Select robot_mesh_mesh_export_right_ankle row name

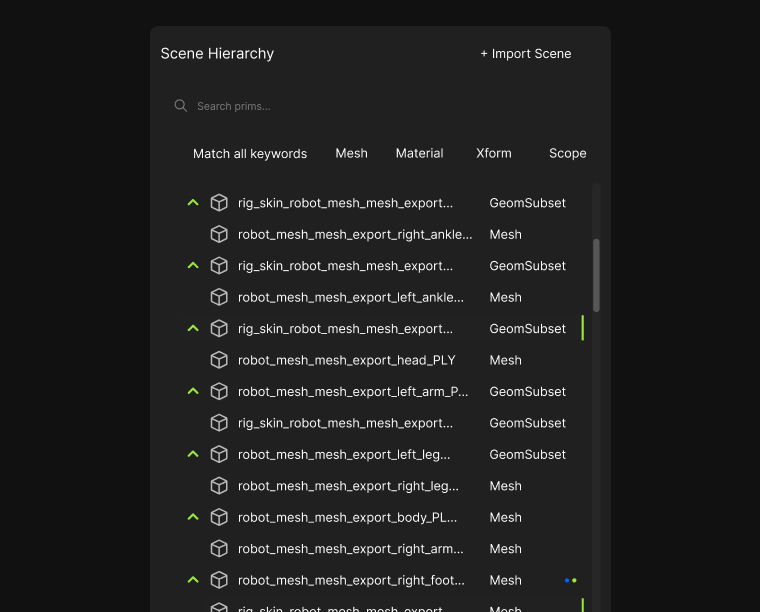pyautogui.click(x=355, y=235)
